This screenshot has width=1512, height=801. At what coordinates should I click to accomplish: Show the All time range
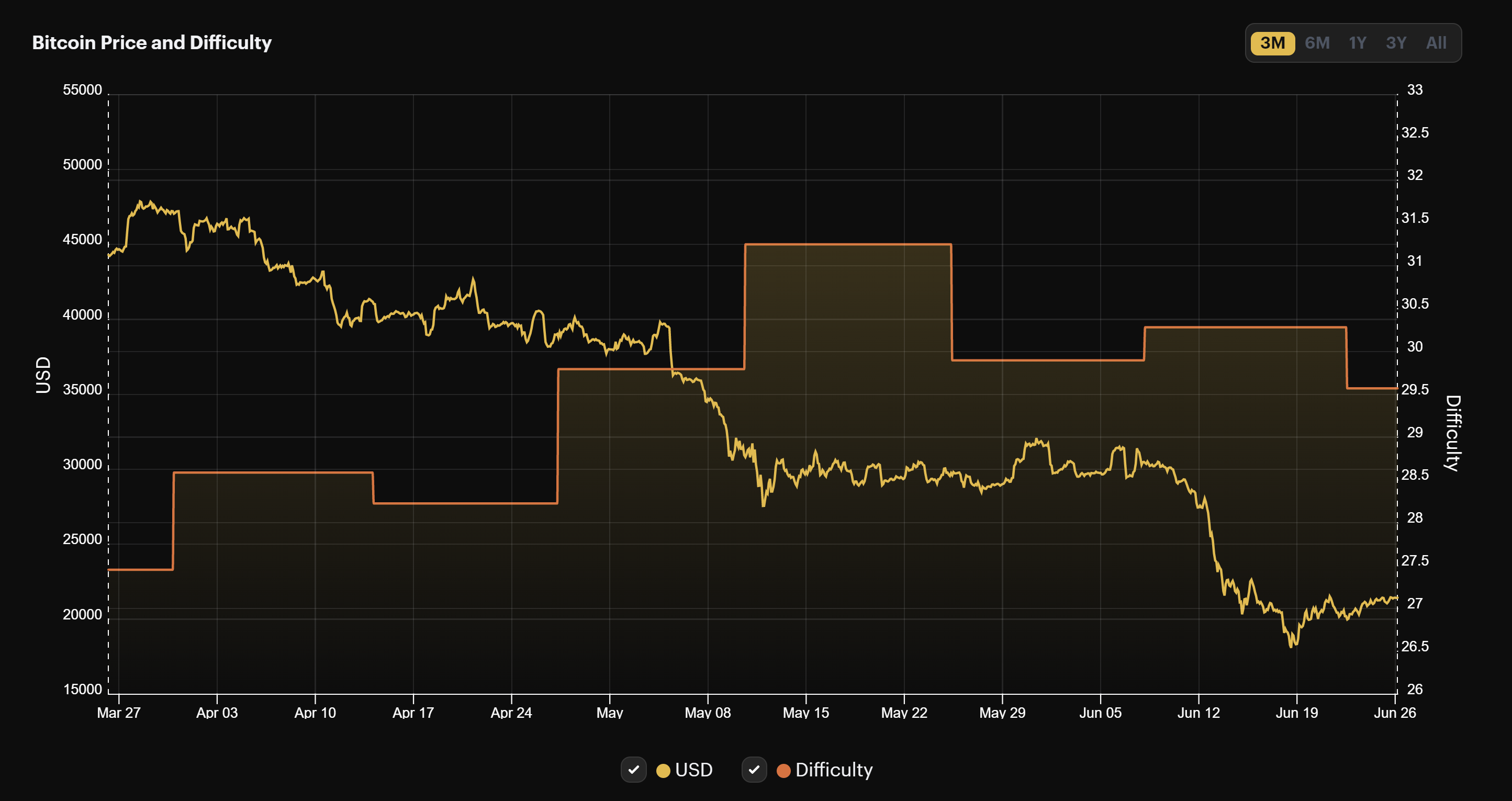(1436, 43)
